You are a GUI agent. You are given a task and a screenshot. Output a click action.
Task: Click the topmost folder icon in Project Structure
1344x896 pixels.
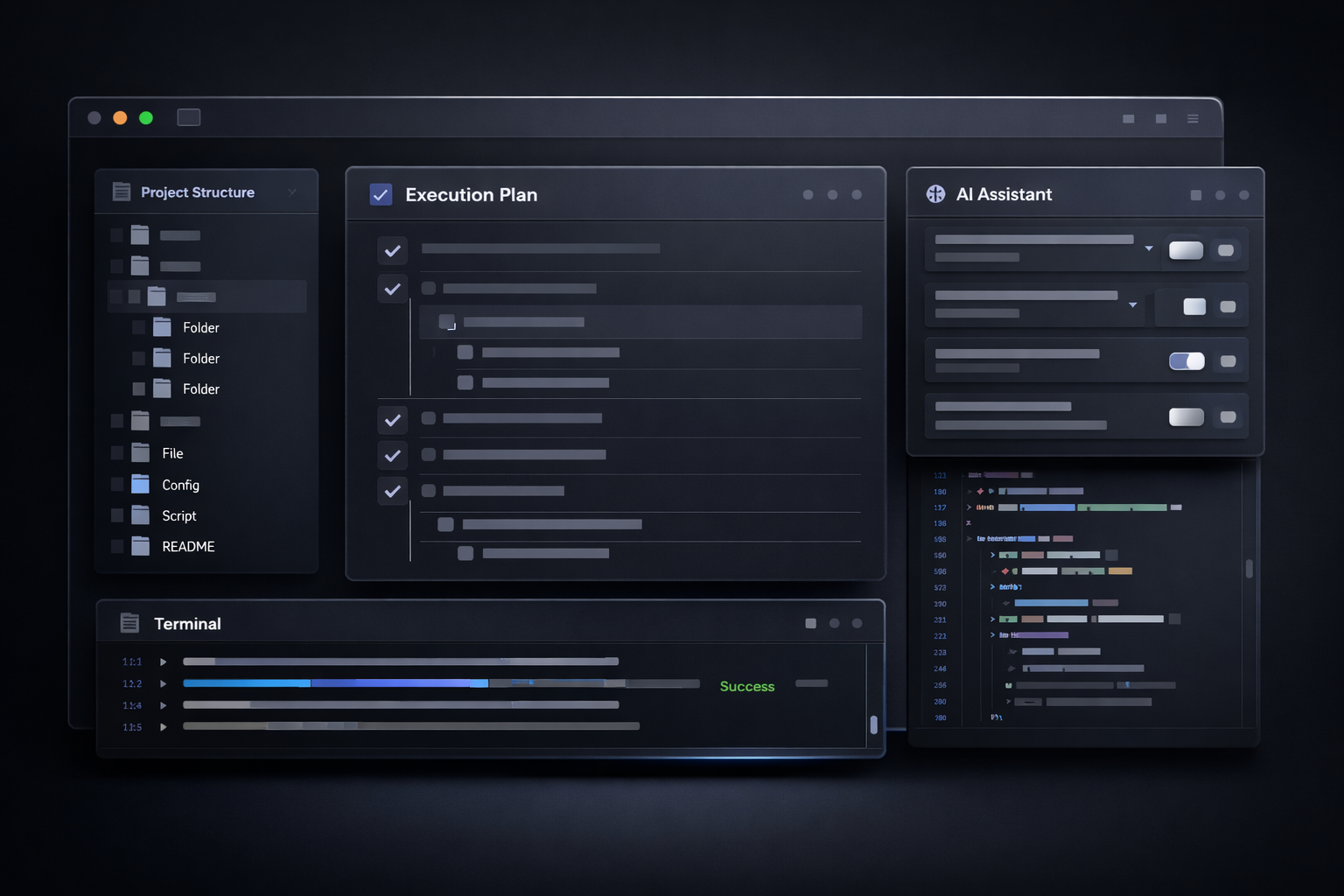coord(140,234)
